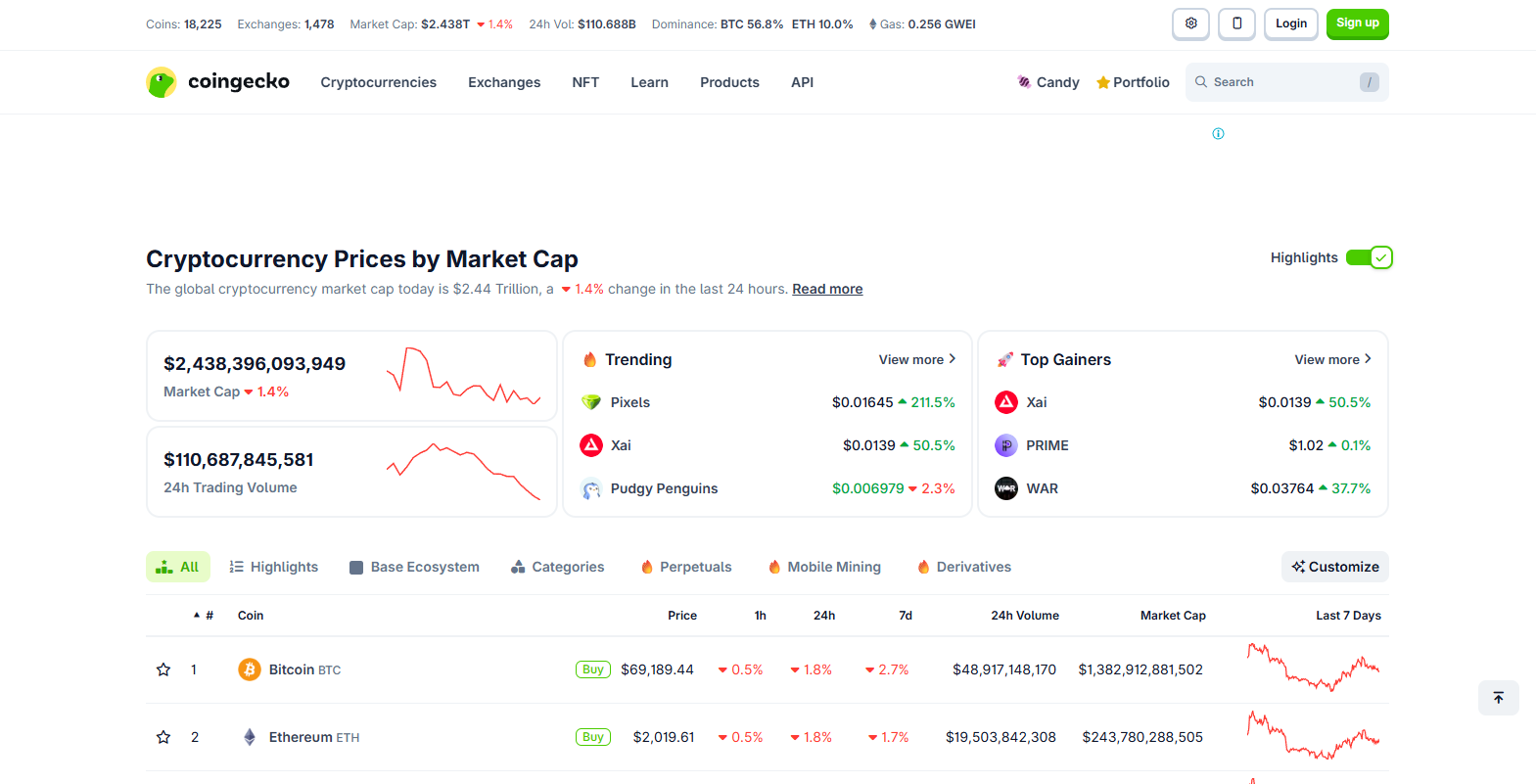1536x784 pixels.
Task: Open the 24h Trading Volume chart card
Action: click(x=351, y=472)
